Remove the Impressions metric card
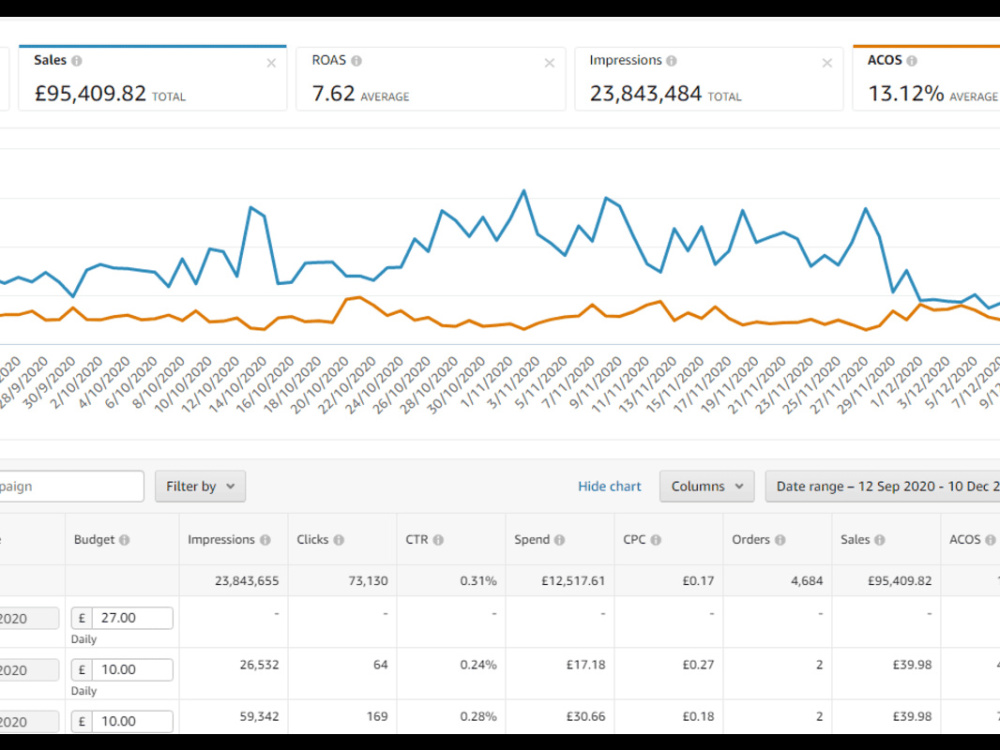The width and height of the screenshot is (1000, 750). coord(827,63)
